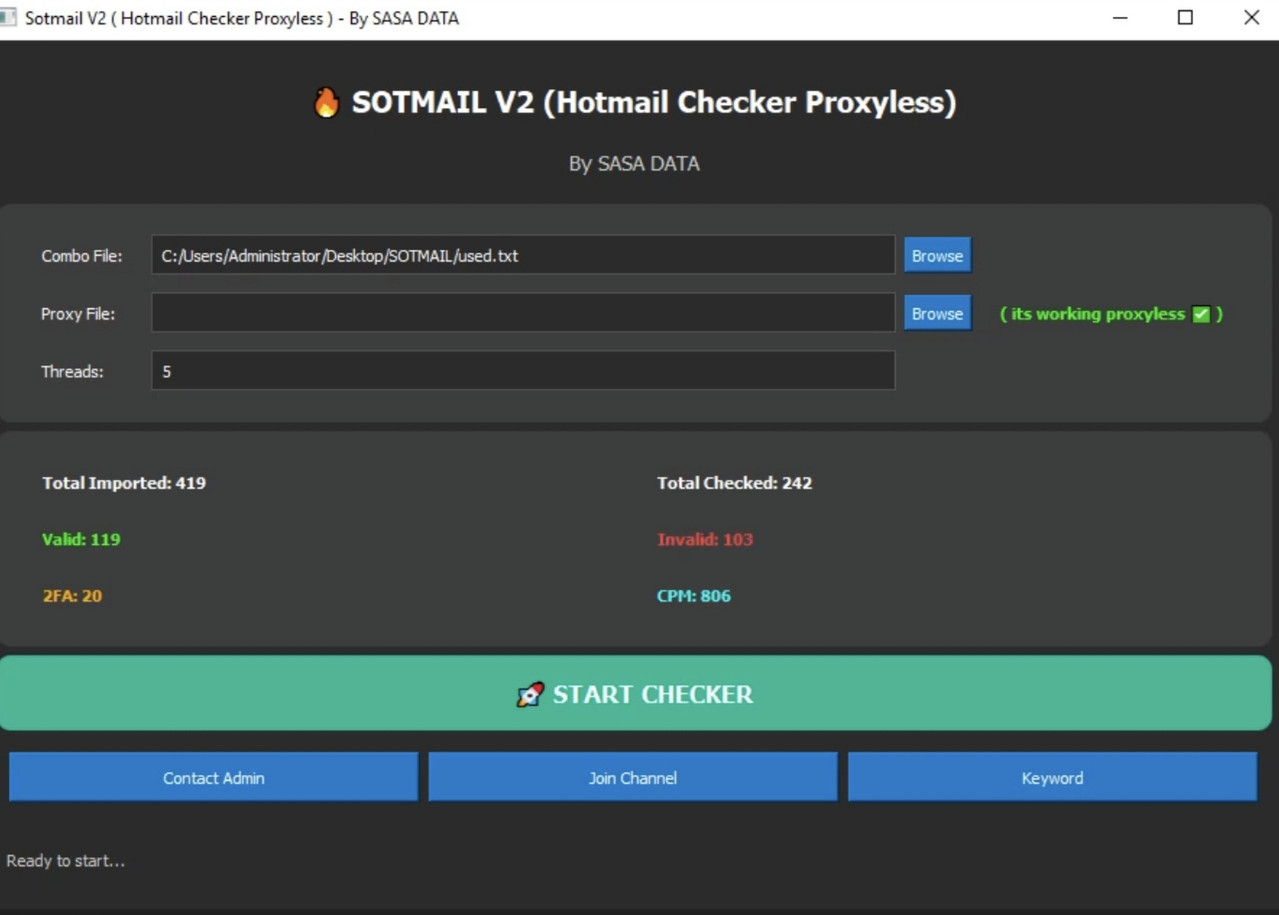This screenshot has width=1279, height=915.
Task: Click the 'By SASA DATA' subtitle
Action: point(634,164)
